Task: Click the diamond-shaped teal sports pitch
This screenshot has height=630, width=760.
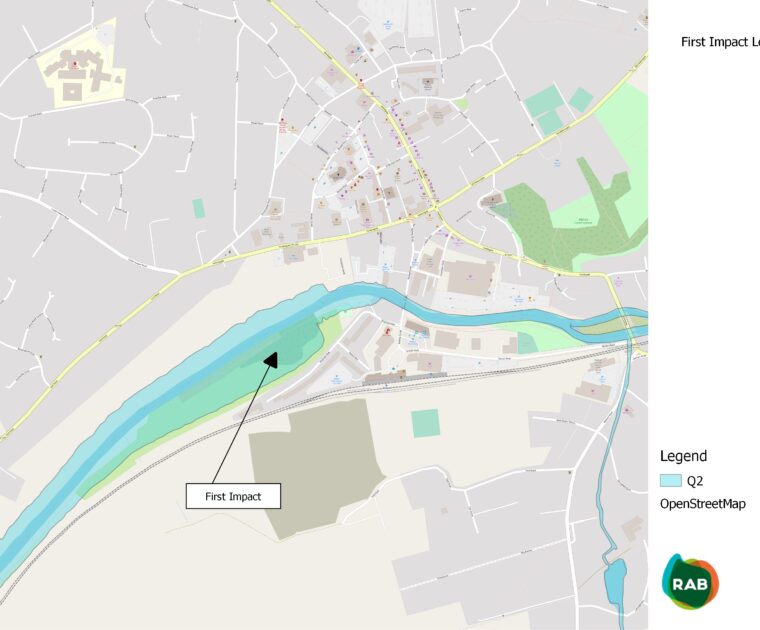Action: tap(581, 100)
